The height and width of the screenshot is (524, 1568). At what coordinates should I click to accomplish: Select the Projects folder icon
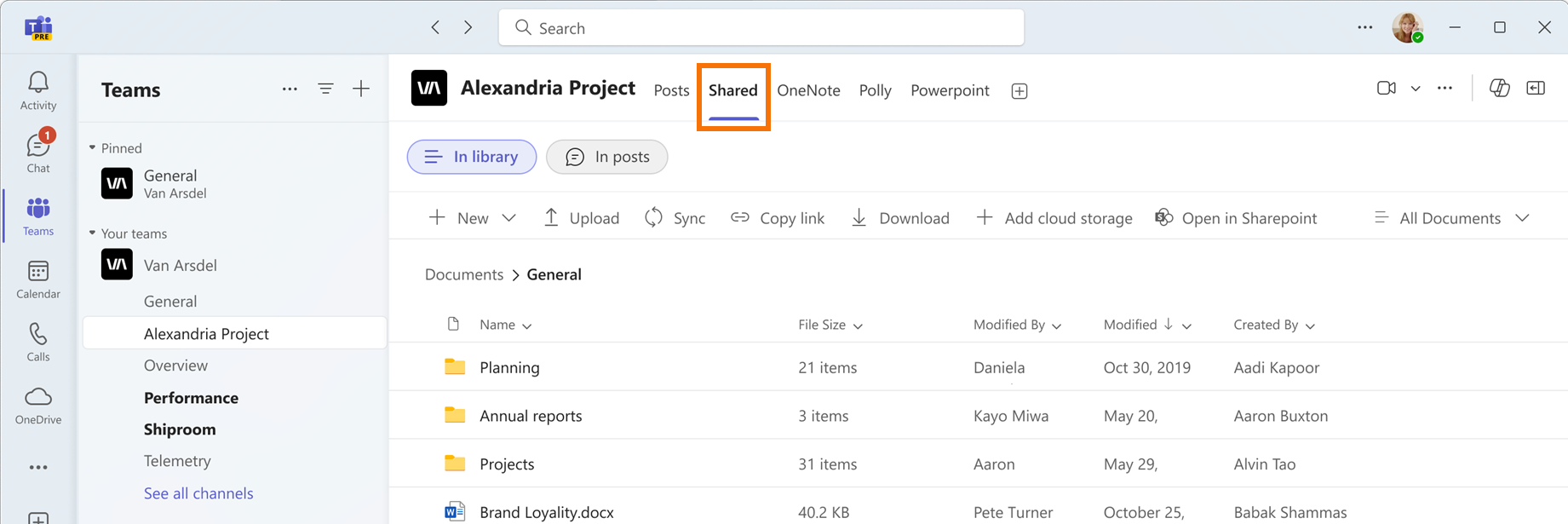(x=455, y=464)
